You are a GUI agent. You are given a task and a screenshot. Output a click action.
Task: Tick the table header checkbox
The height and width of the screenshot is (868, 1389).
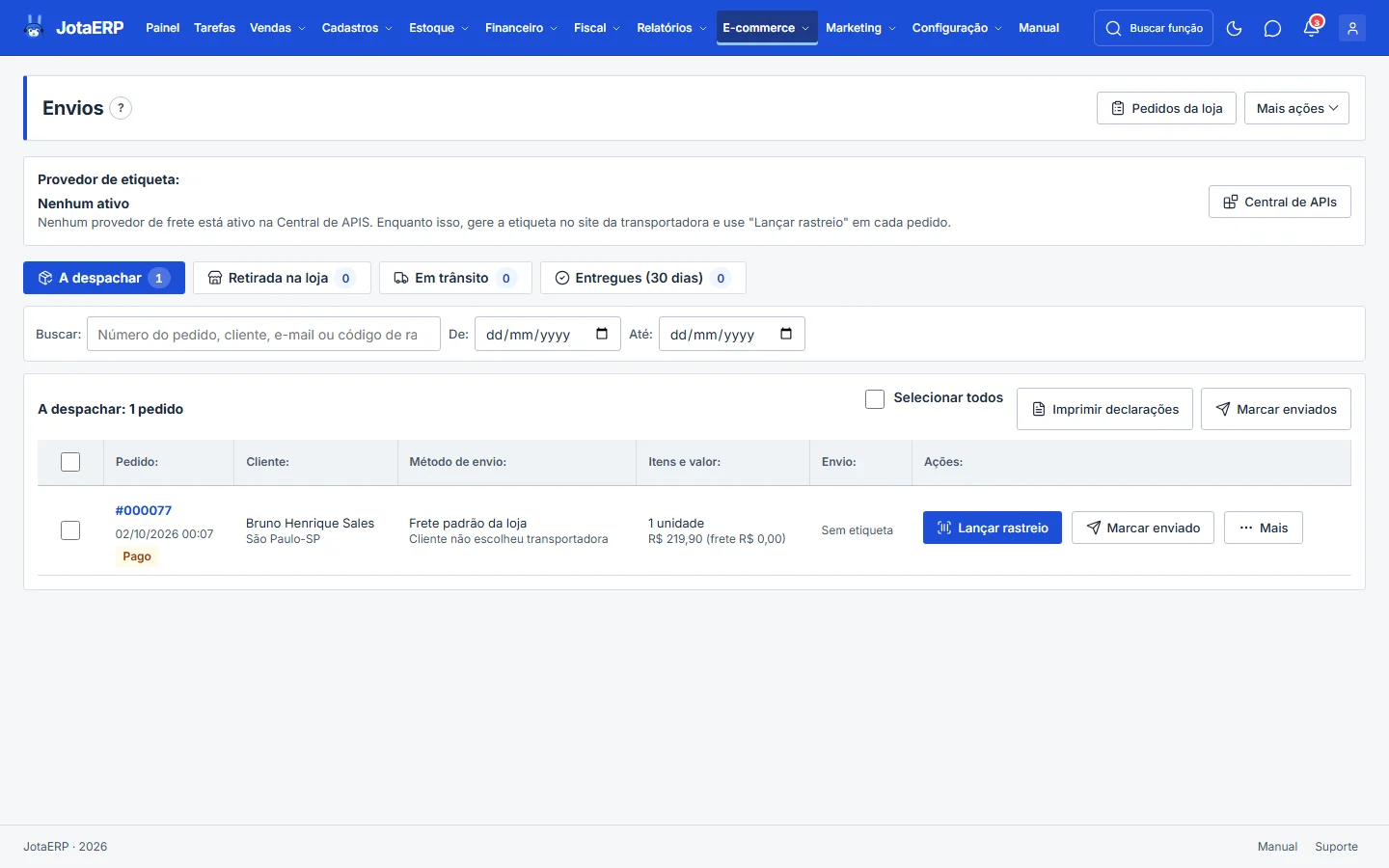tap(70, 462)
